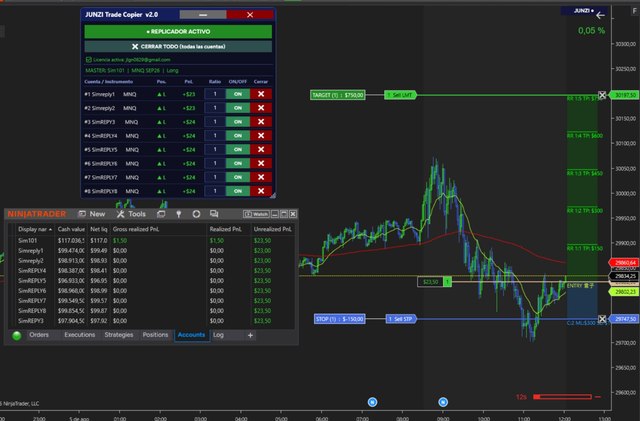
Task: Close position for #6 SimREPLY6 with red X
Action: (x=261, y=163)
